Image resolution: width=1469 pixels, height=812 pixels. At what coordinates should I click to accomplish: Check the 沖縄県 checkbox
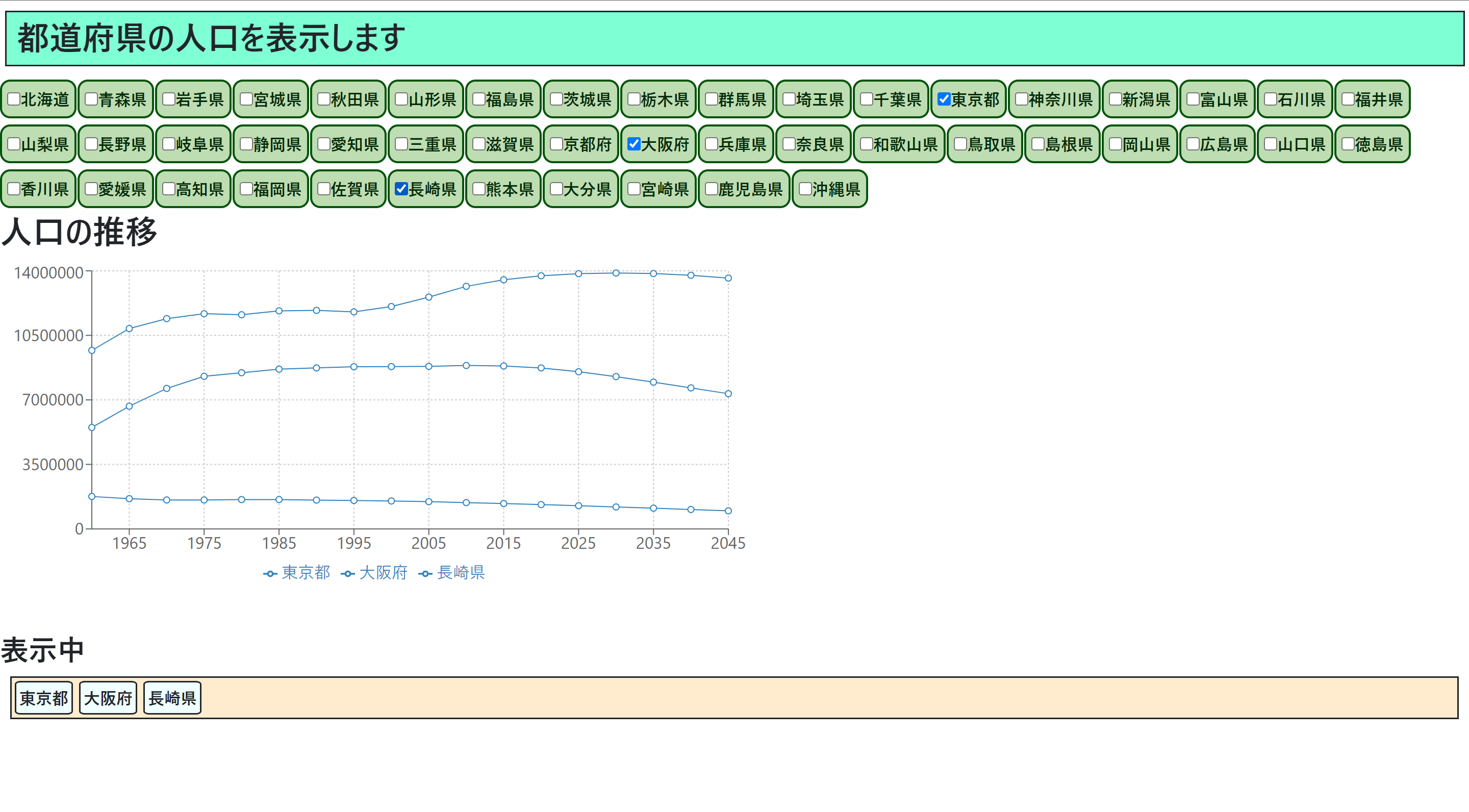[x=804, y=189]
